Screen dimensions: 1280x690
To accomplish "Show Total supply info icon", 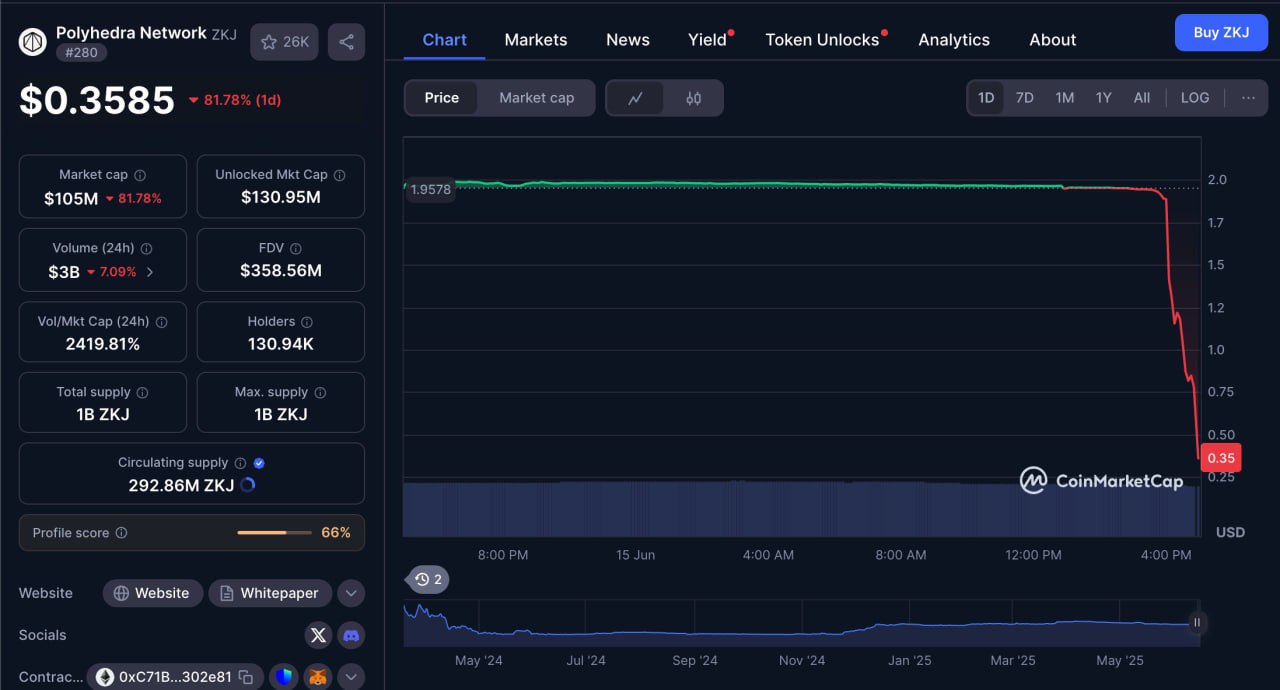I will click(x=143, y=393).
